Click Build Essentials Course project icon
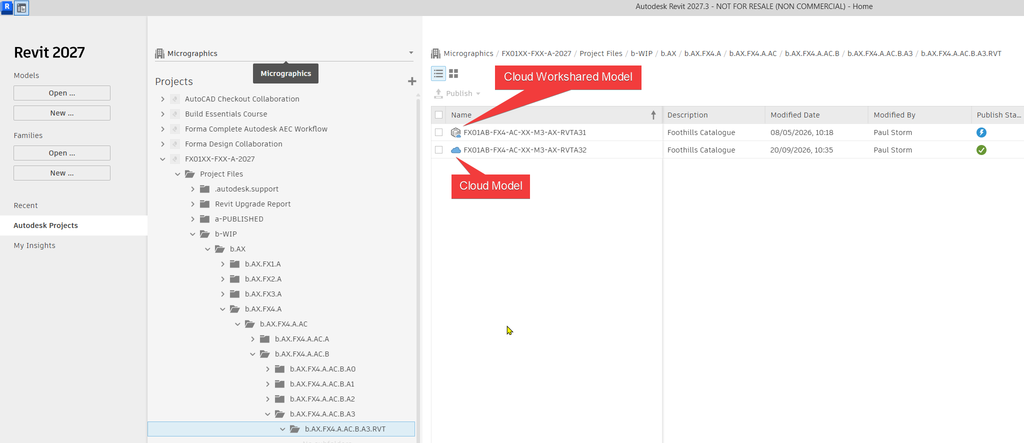Image resolution: width=1024 pixels, height=443 pixels. 174,114
